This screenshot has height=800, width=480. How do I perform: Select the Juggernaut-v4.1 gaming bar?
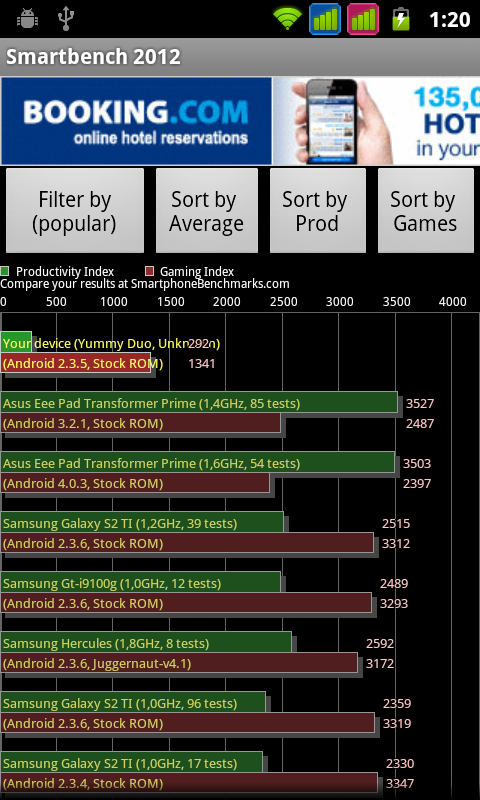point(179,663)
